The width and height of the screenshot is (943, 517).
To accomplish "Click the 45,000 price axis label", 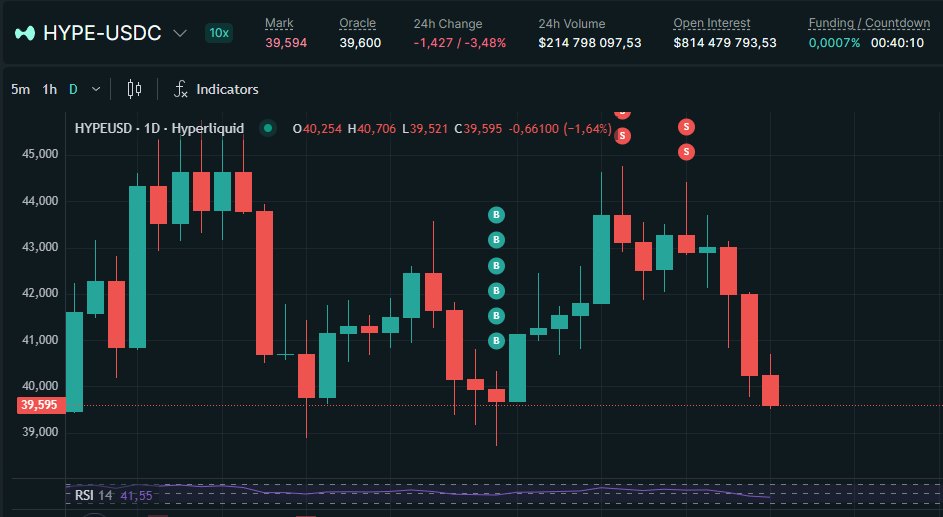I will [40, 154].
